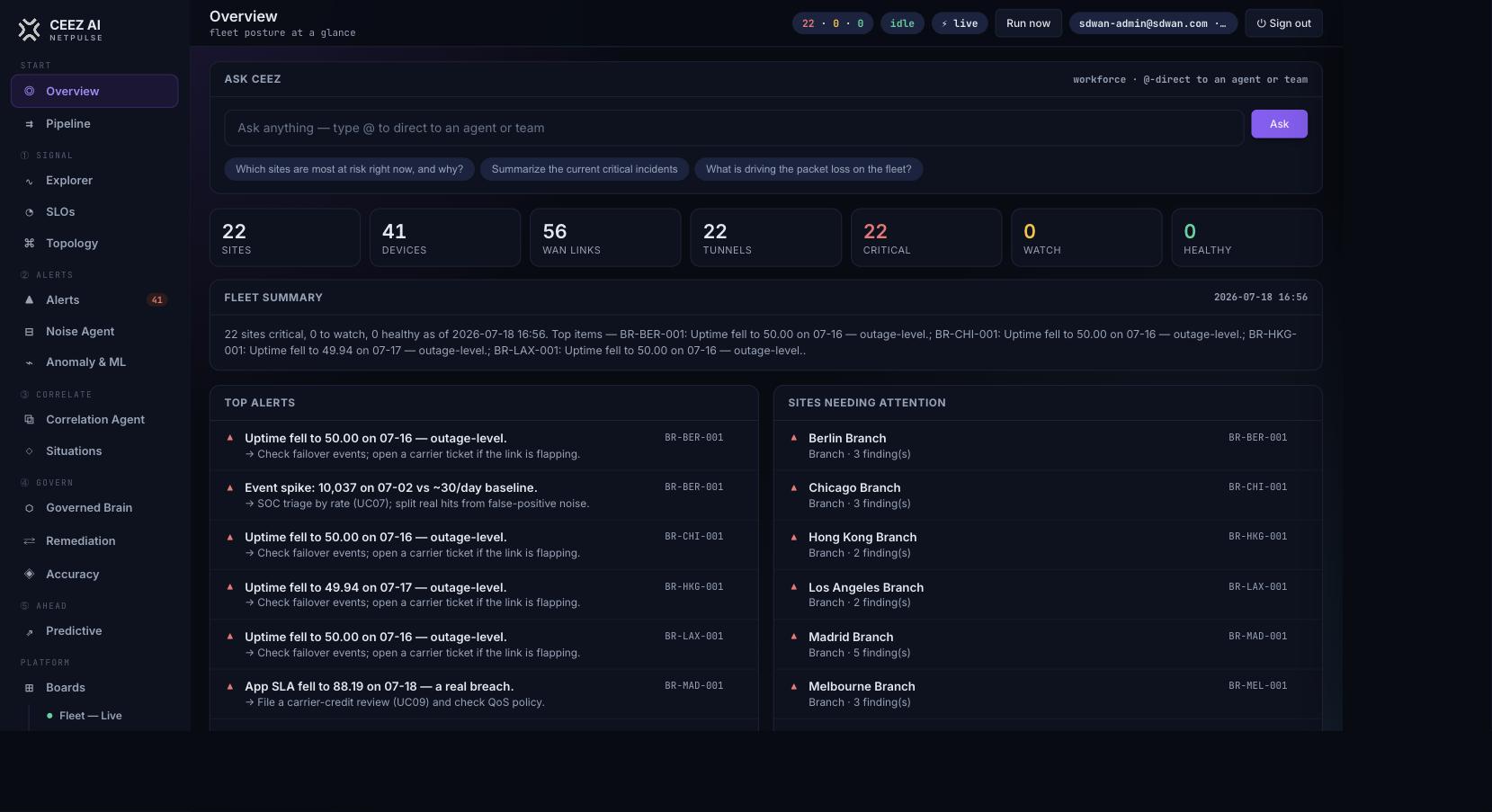Click the Anomaly & ML sidebar icon
The height and width of the screenshot is (812, 1492).
click(x=29, y=362)
